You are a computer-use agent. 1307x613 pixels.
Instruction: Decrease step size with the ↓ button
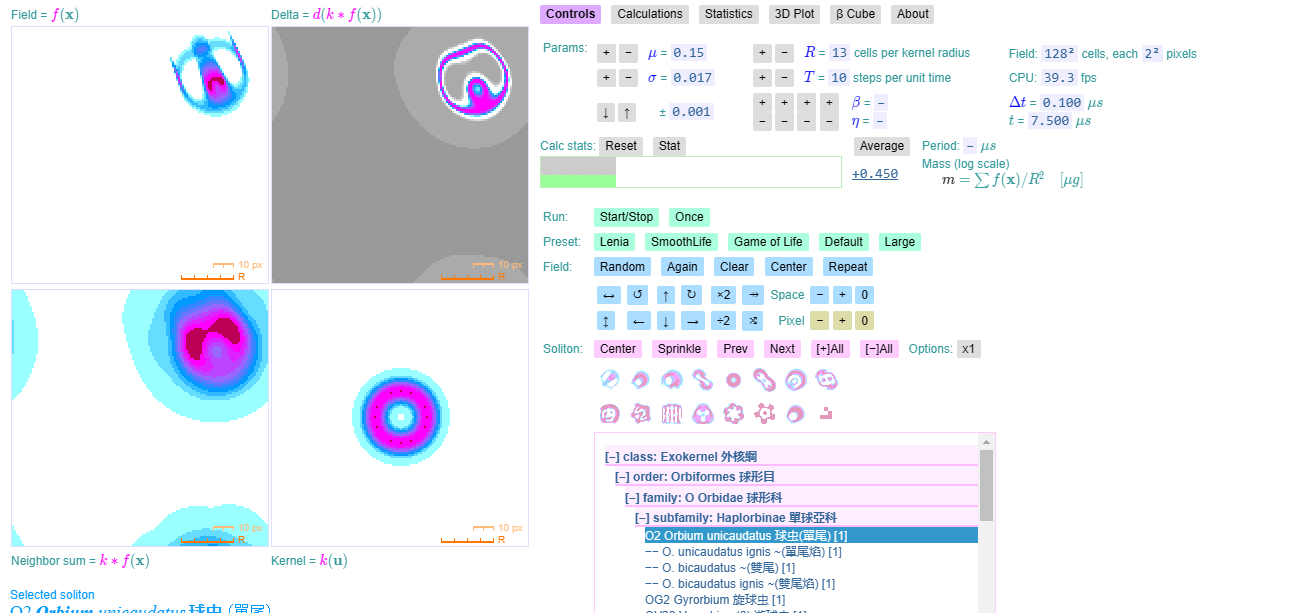coord(605,112)
